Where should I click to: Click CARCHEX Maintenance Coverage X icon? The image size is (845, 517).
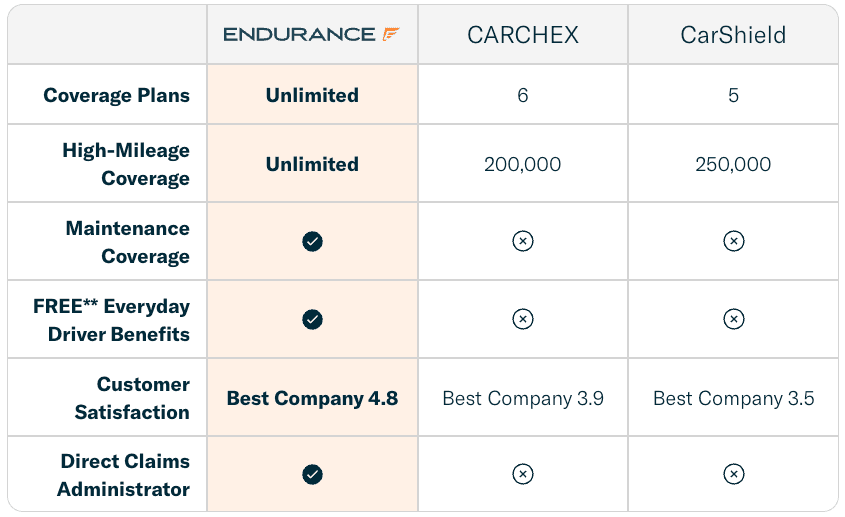pyautogui.click(x=523, y=241)
